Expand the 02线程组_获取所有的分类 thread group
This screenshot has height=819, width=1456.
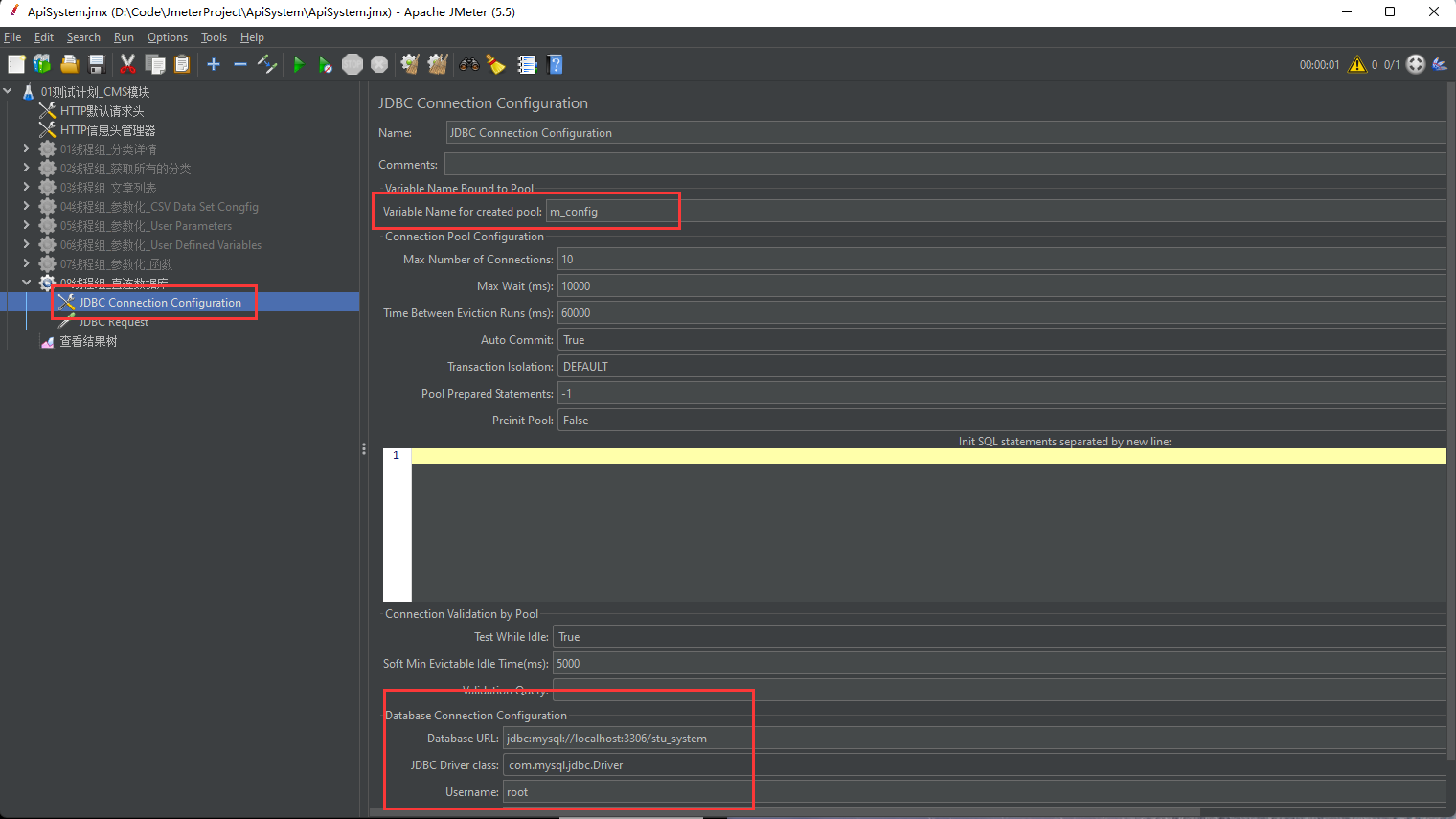click(x=27, y=169)
